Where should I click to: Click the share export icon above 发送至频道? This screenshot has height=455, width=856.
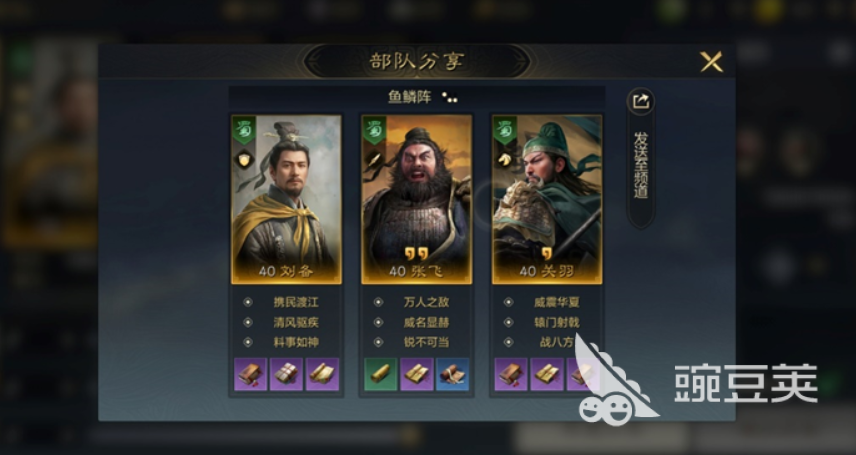[x=640, y=101]
